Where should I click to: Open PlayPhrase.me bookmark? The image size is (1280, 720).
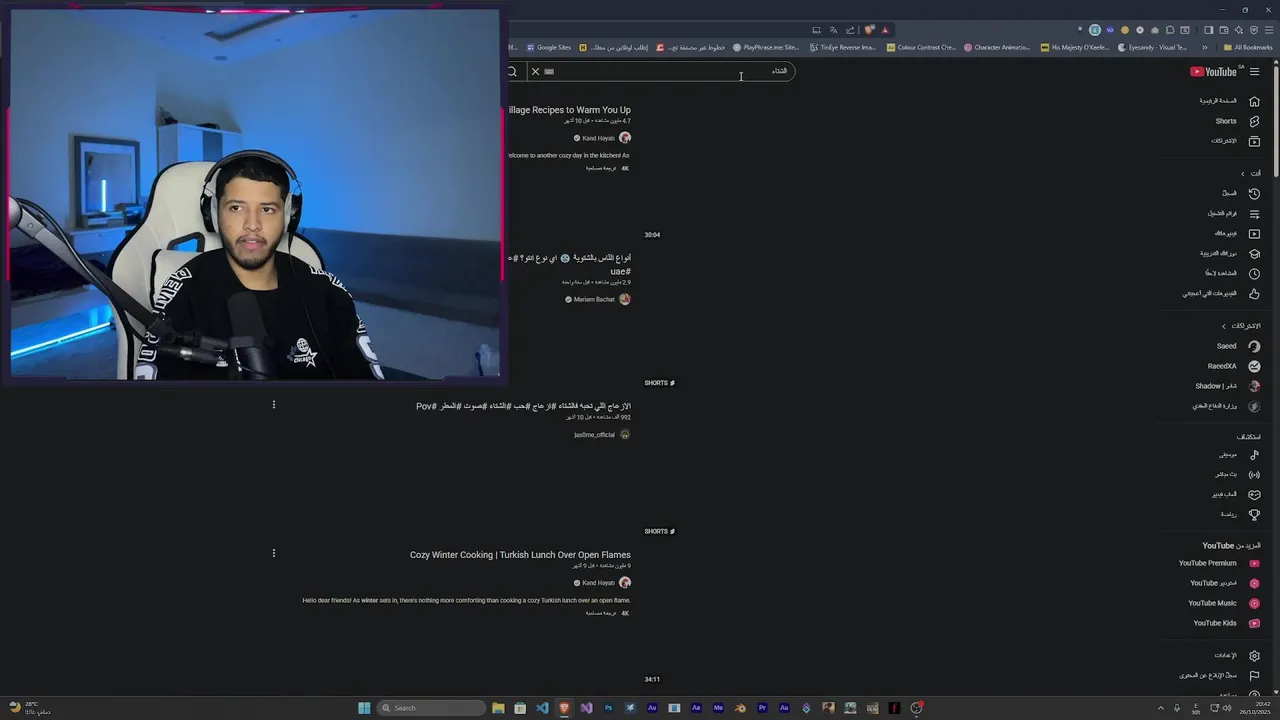[766, 47]
